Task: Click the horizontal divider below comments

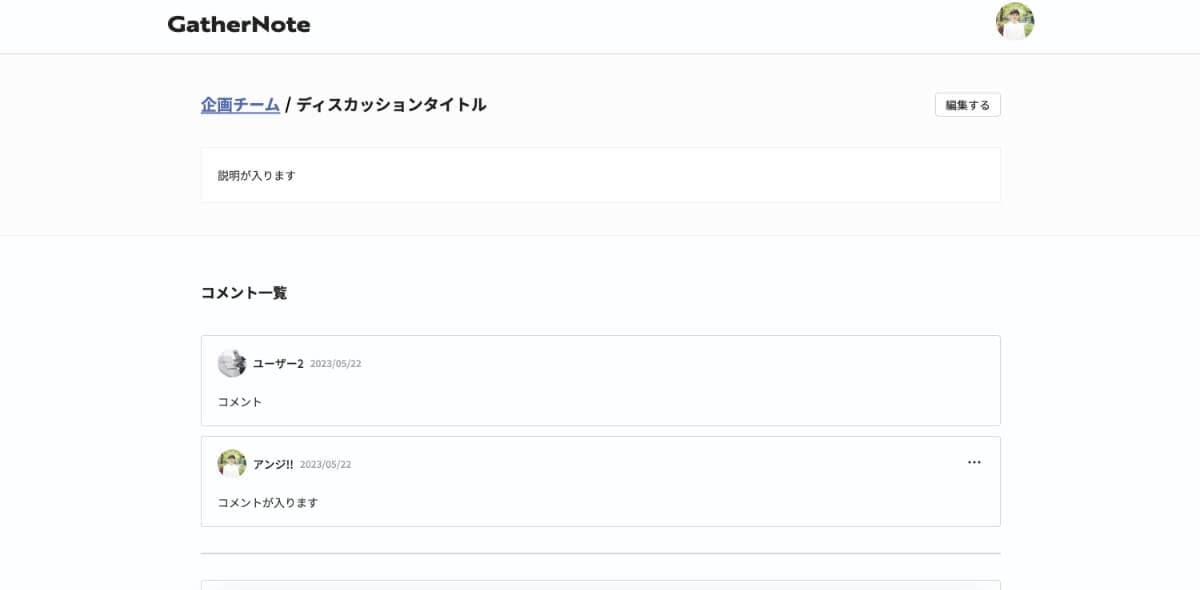Action: point(600,553)
